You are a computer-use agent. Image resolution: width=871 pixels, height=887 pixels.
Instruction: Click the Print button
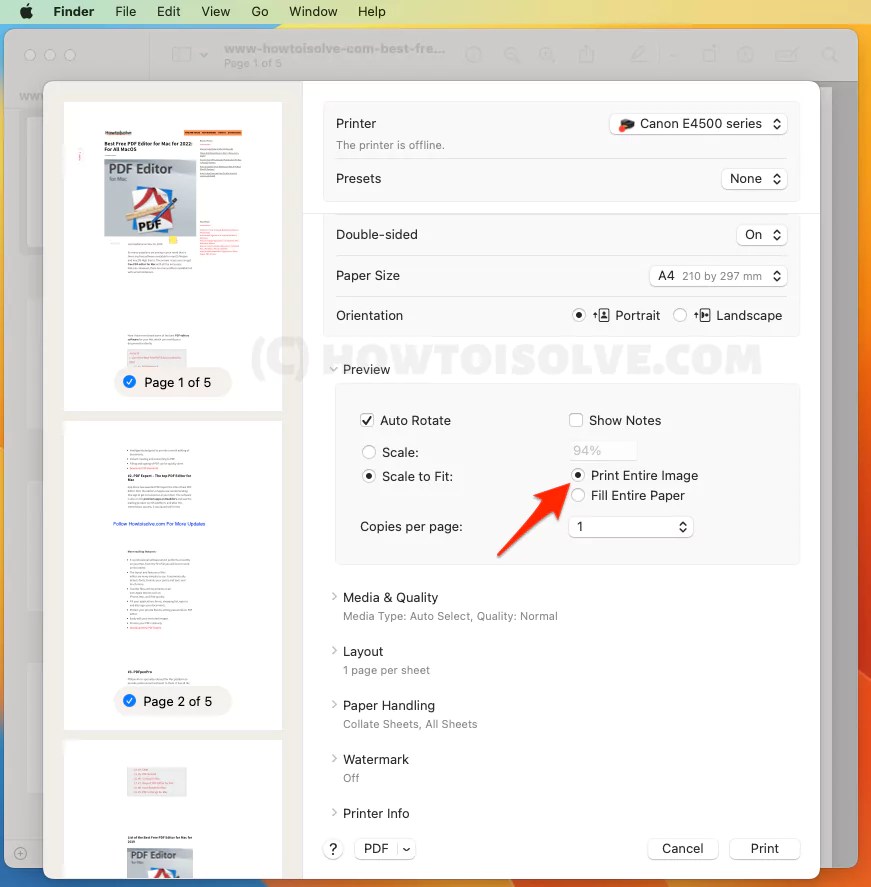(764, 848)
